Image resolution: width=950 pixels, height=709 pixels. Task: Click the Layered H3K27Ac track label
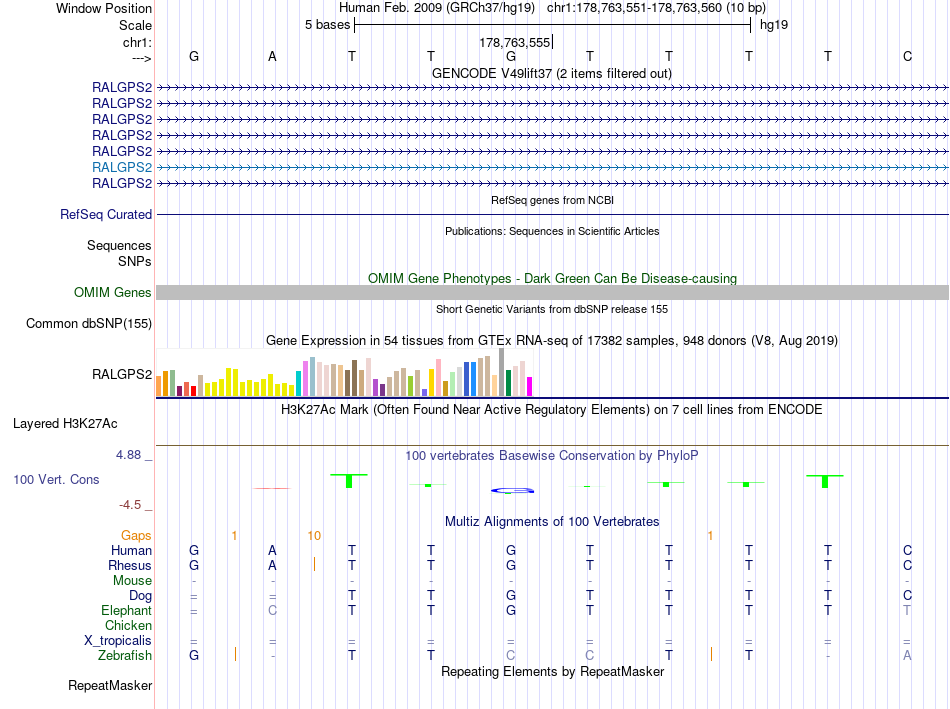coord(65,424)
